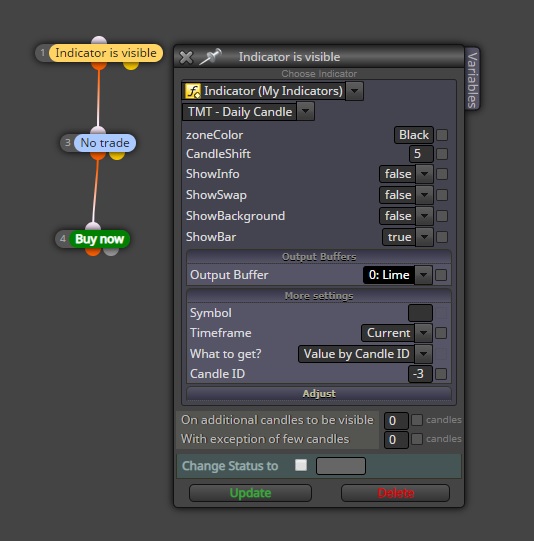Click the node number 4 badge
This screenshot has height=541, width=534.
click(63, 239)
